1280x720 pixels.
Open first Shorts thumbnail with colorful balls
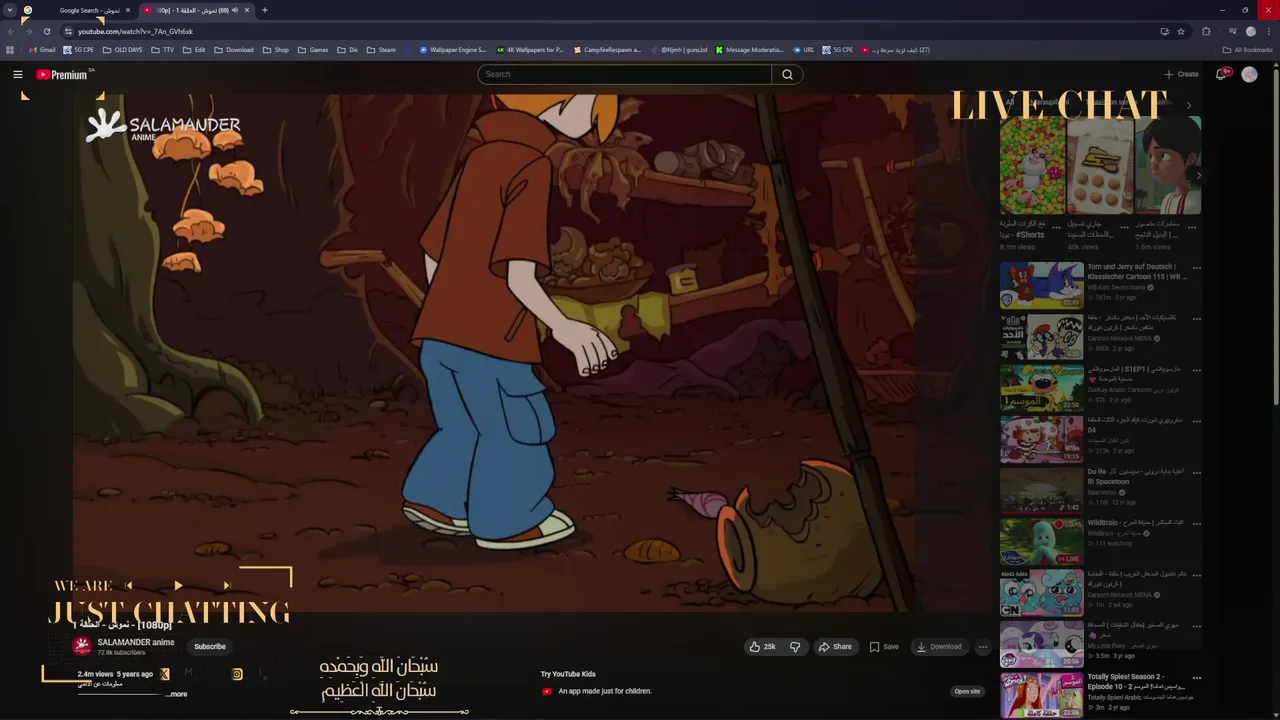pos(1032,165)
